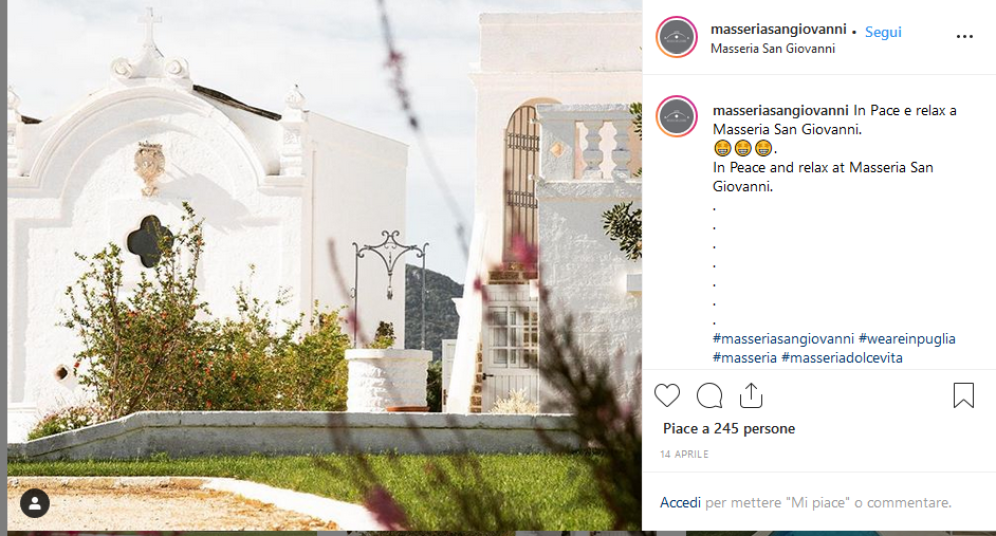The height and width of the screenshot is (536, 996).
Task: Share the post with the upload arrow icon
Action: pyautogui.click(x=751, y=395)
